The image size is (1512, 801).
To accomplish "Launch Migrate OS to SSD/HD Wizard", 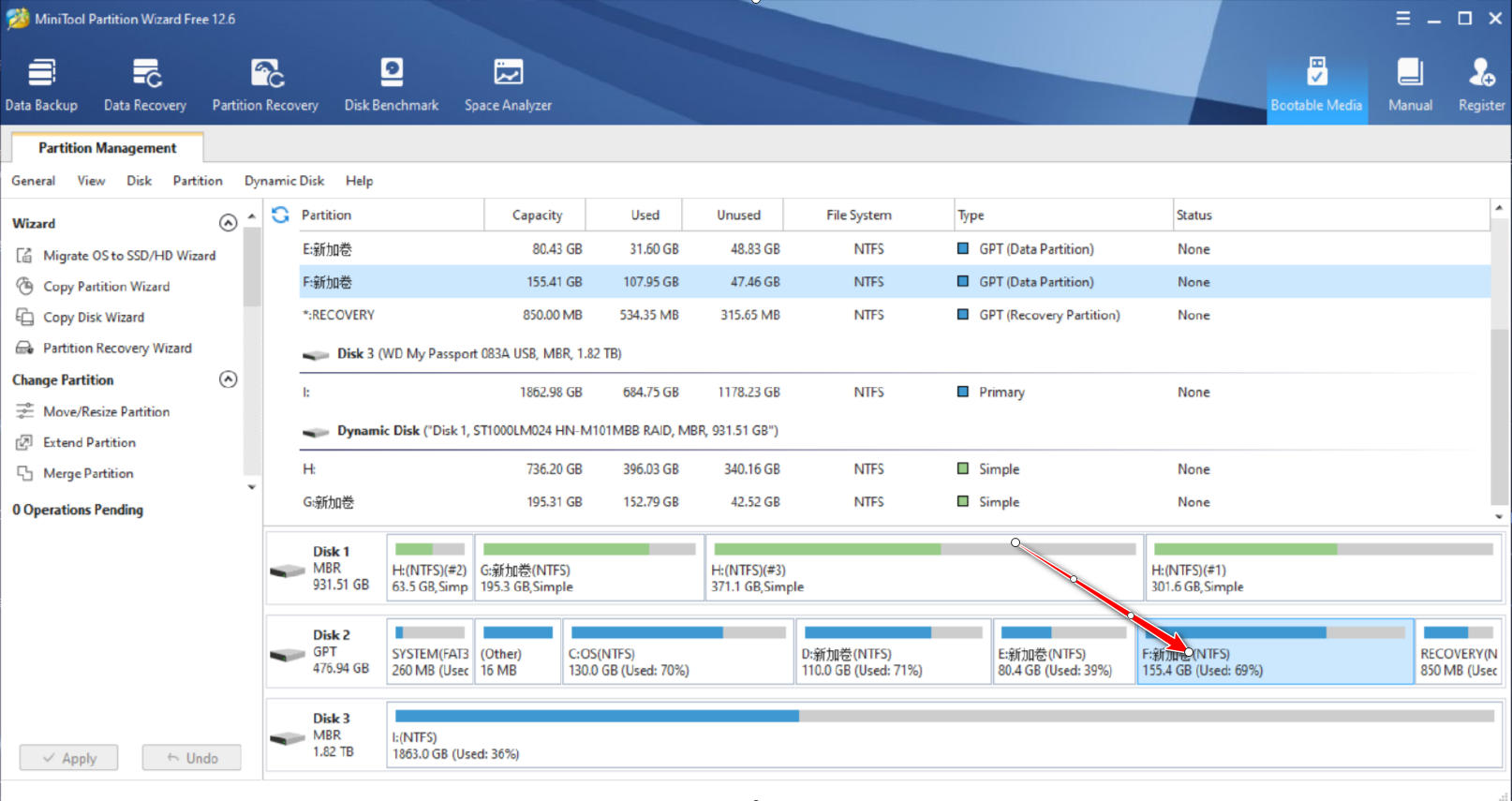I will click(118, 255).
